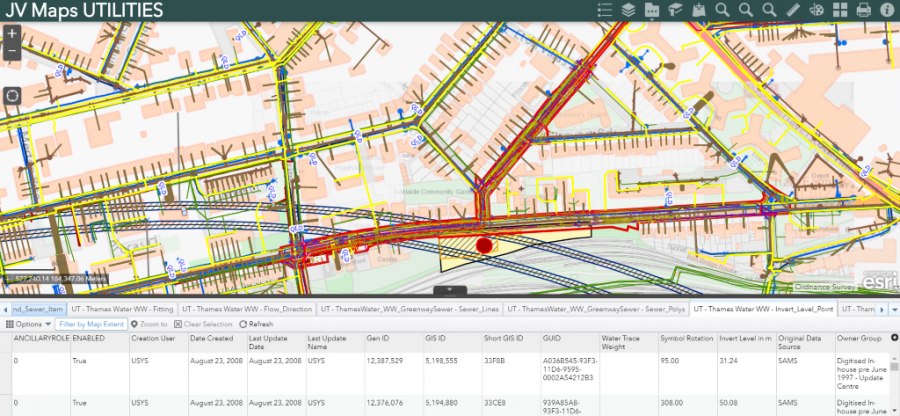The height and width of the screenshot is (416, 900).
Task: Open the tab list dropdown arrow
Action: click(893, 309)
